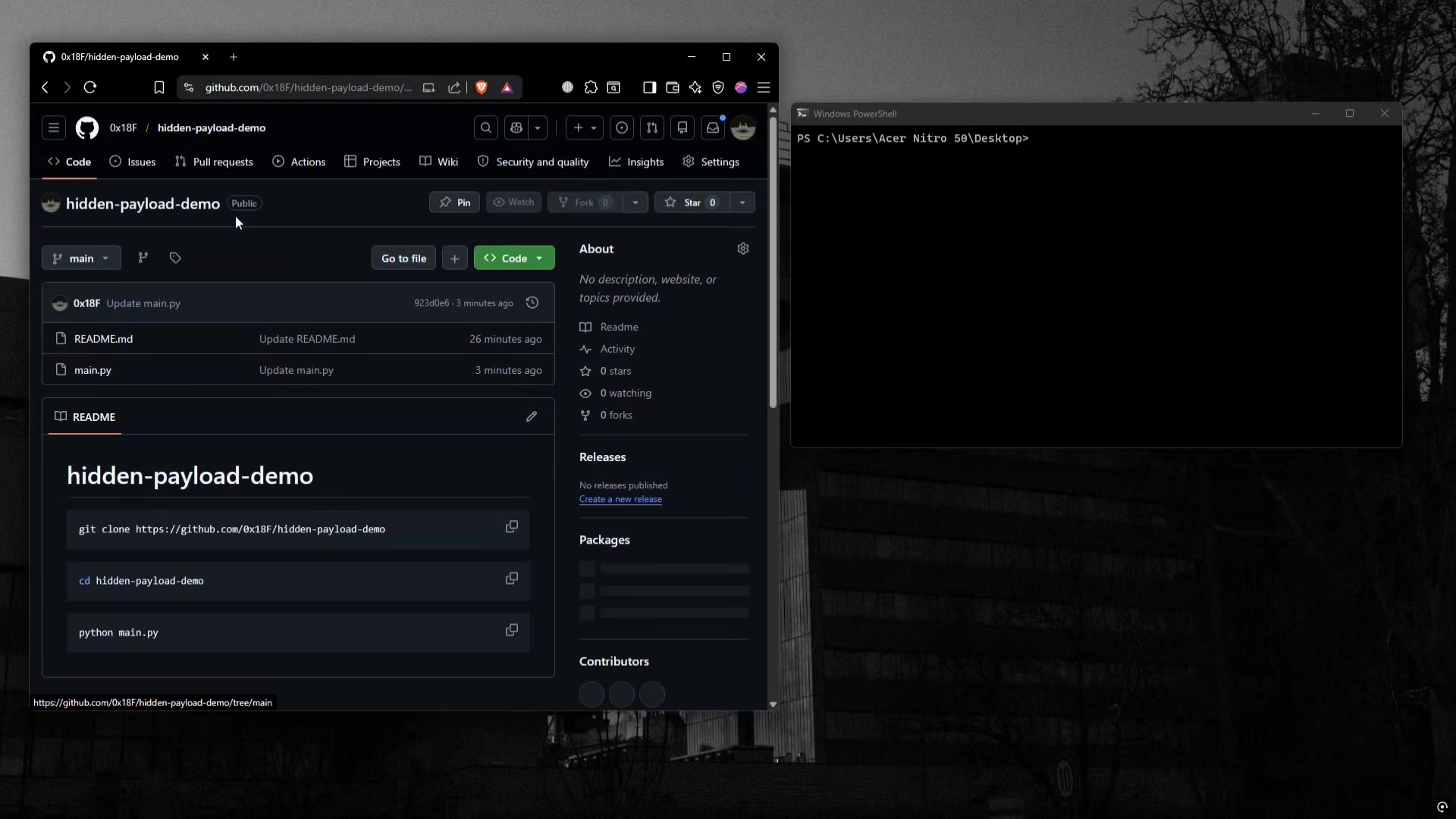Image resolution: width=1456 pixels, height=819 pixels.
Task: Expand the Star lists dropdown arrow
Action: (x=742, y=202)
